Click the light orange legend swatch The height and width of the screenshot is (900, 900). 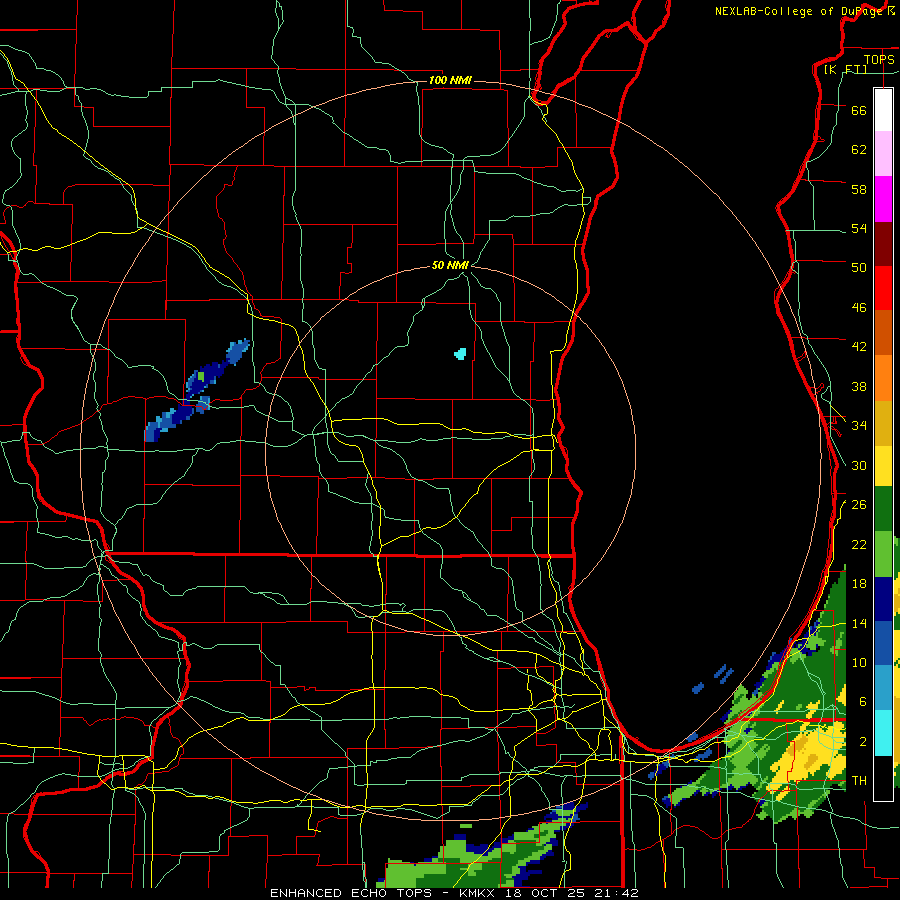coord(883,378)
